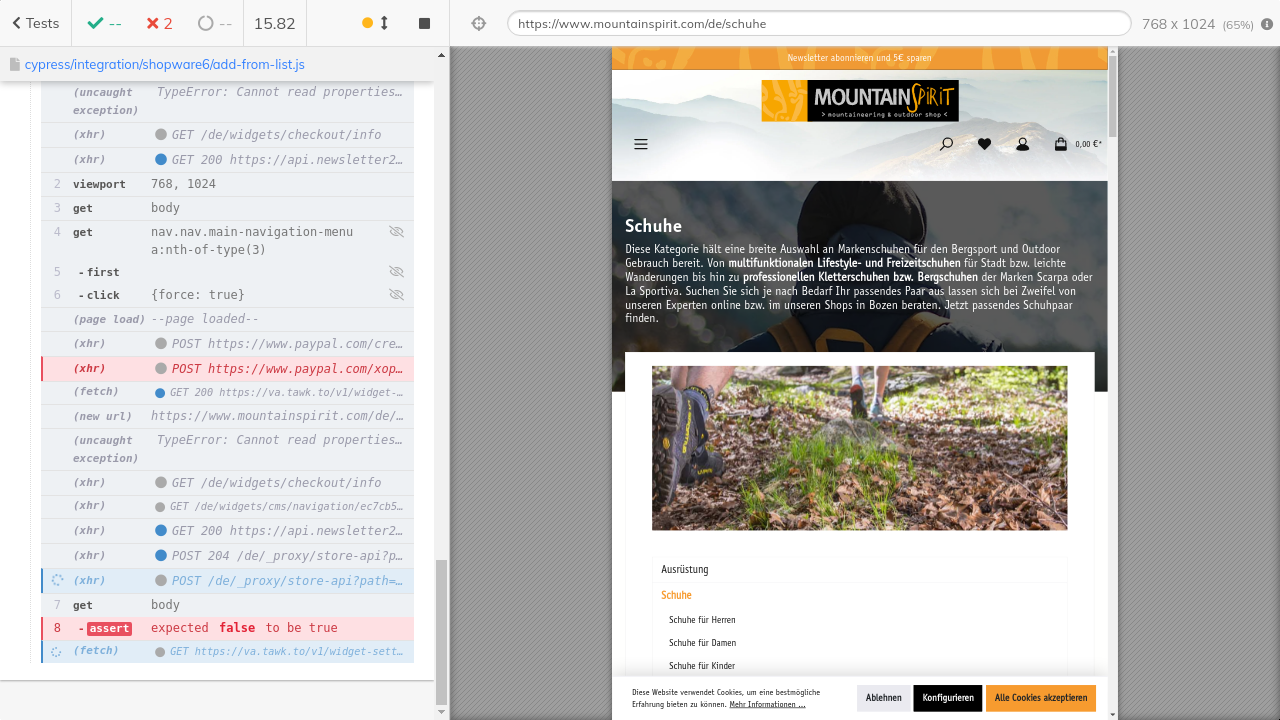The image size is (1280, 720).
Task: Select Schuhe für Herren subcategory
Action: coord(702,620)
